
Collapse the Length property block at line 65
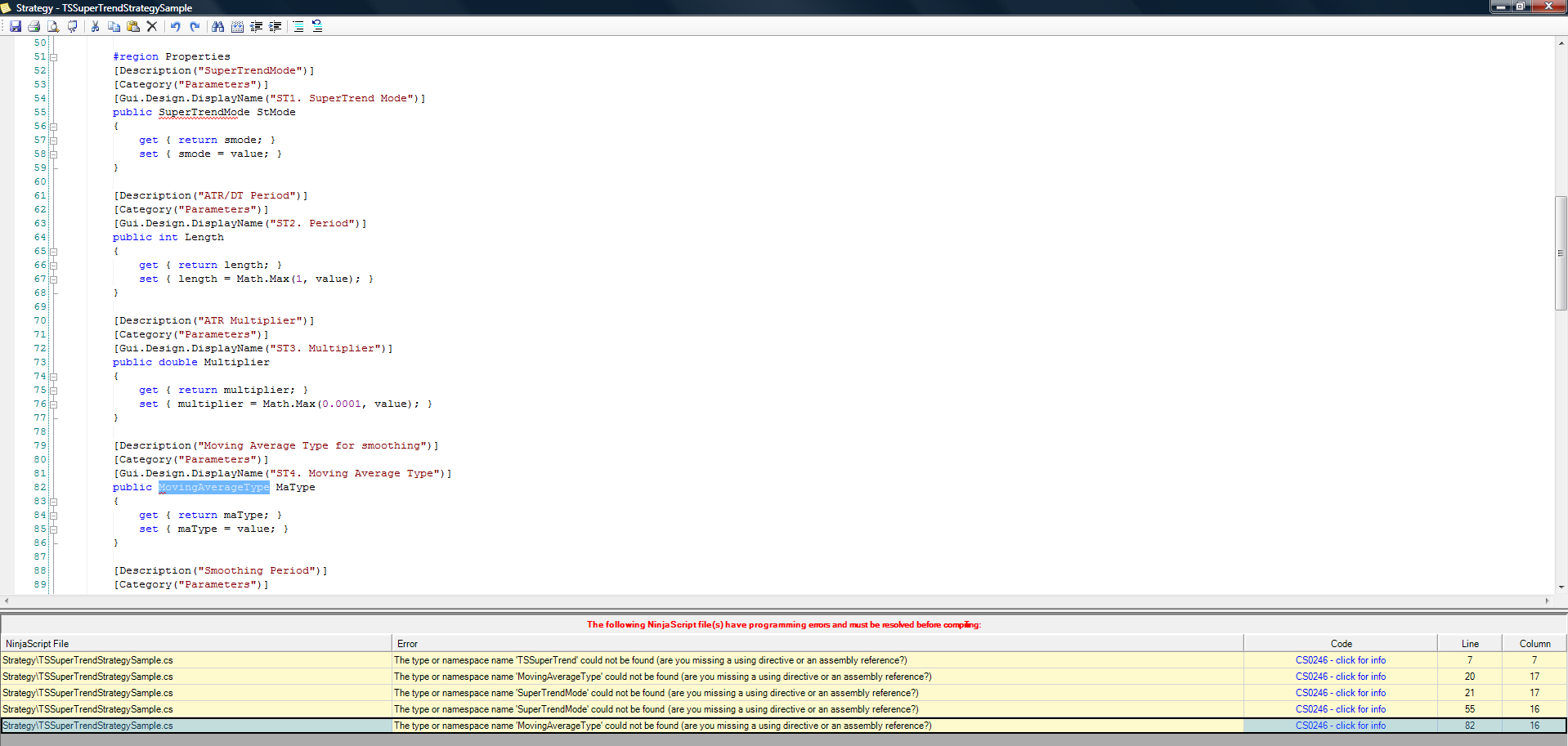tap(53, 252)
